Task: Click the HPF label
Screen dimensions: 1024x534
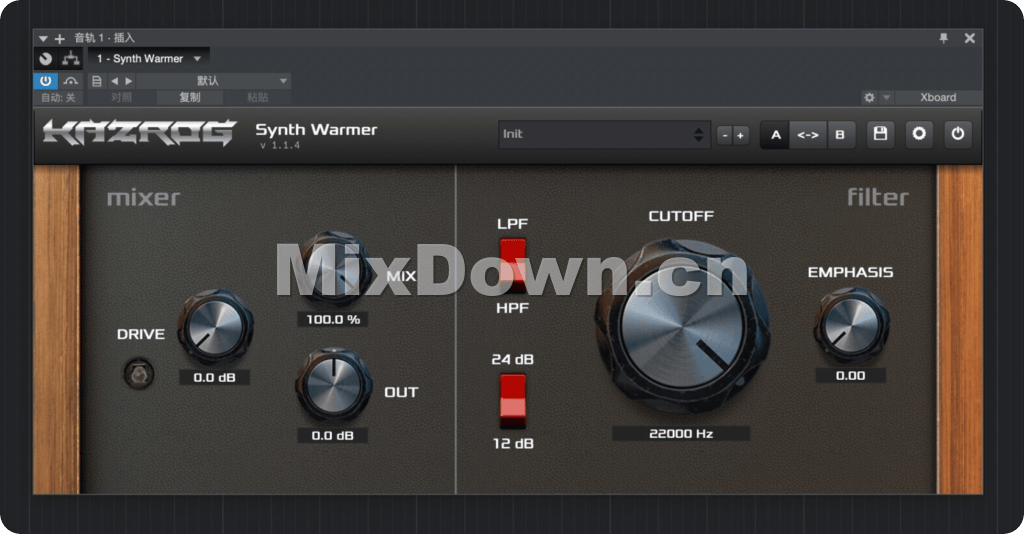Action: [513, 308]
